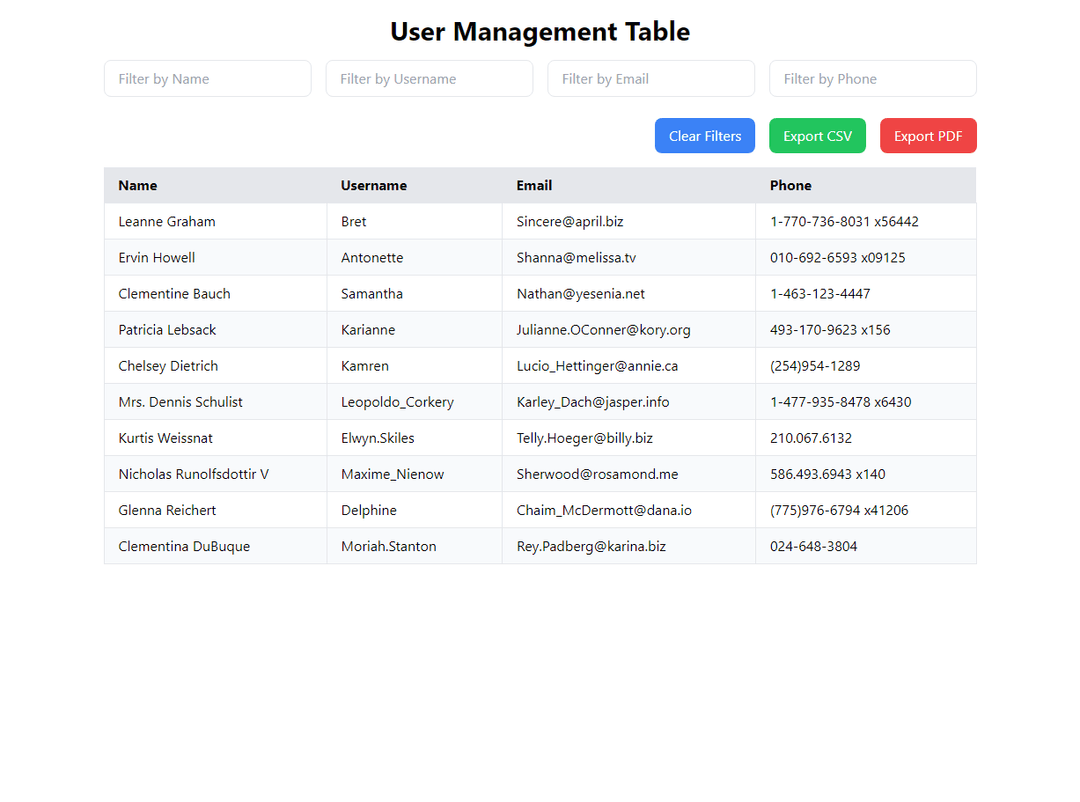Click the red Export PDF button

pyautogui.click(x=928, y=136)
